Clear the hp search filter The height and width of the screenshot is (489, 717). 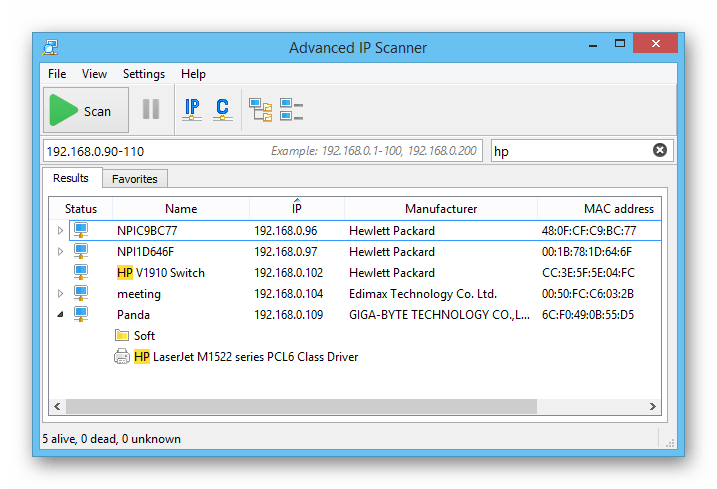point(659,150)
